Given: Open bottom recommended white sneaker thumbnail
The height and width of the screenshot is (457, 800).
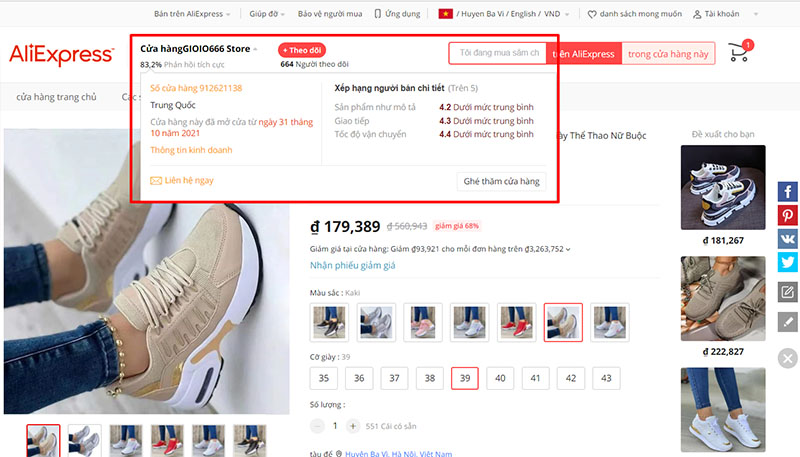Looking at the screenshot, I should (x=723, y=410).
